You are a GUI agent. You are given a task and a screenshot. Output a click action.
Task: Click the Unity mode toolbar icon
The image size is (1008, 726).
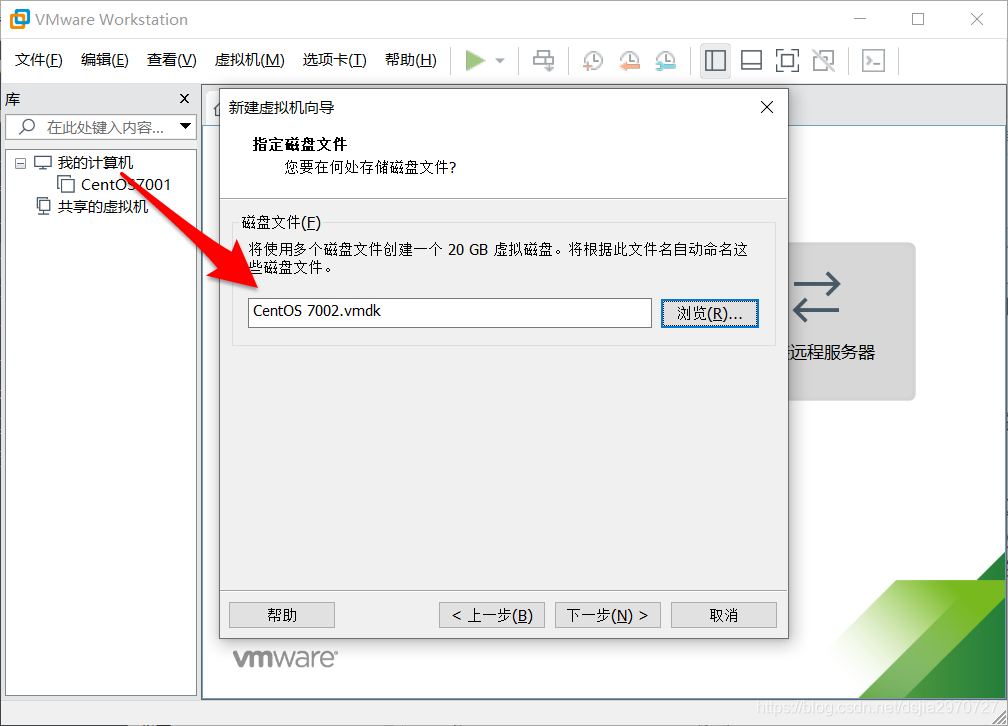pos(824,60)
